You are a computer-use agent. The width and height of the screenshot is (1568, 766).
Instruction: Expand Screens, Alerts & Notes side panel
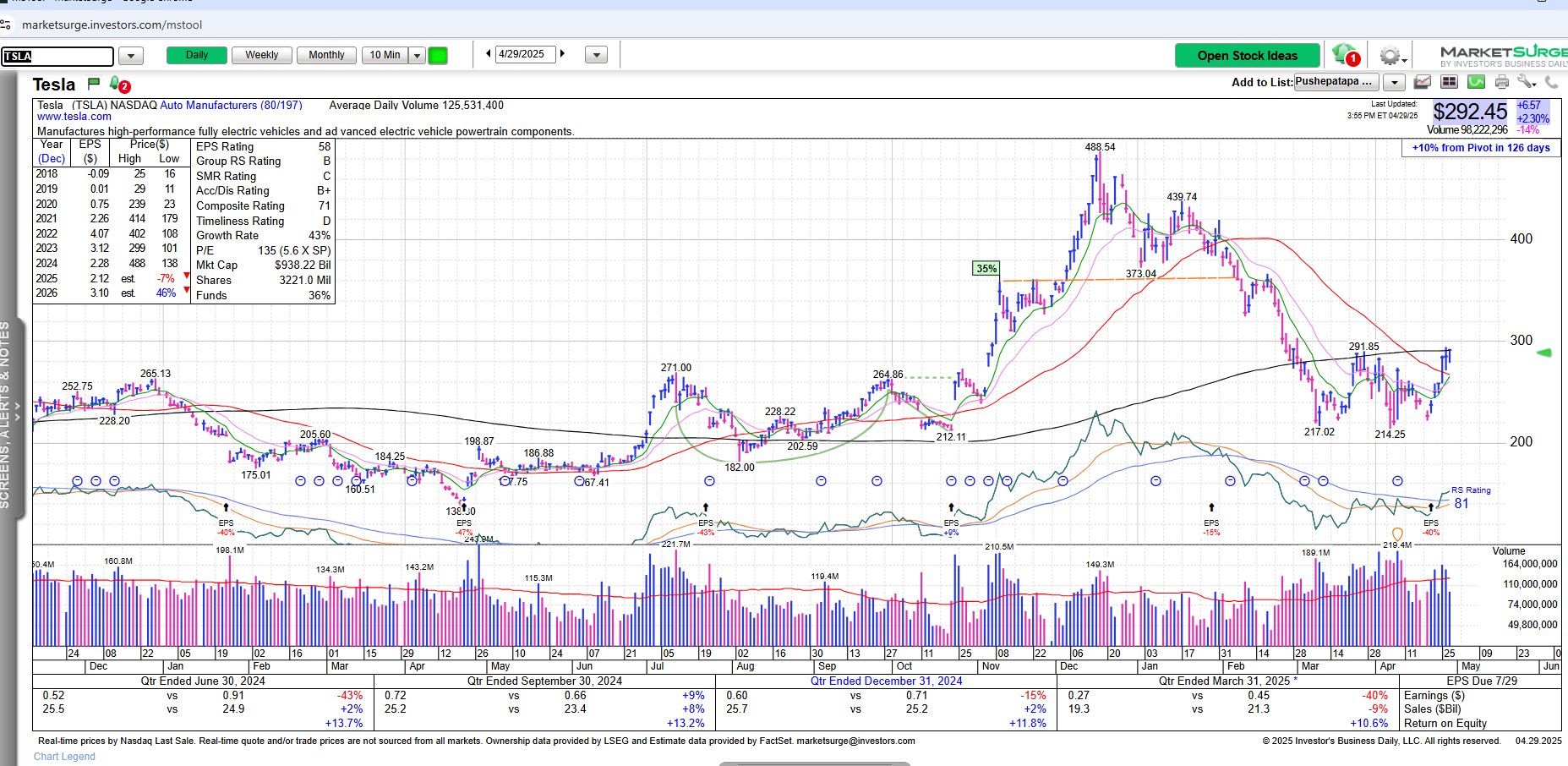click(8, 414)
